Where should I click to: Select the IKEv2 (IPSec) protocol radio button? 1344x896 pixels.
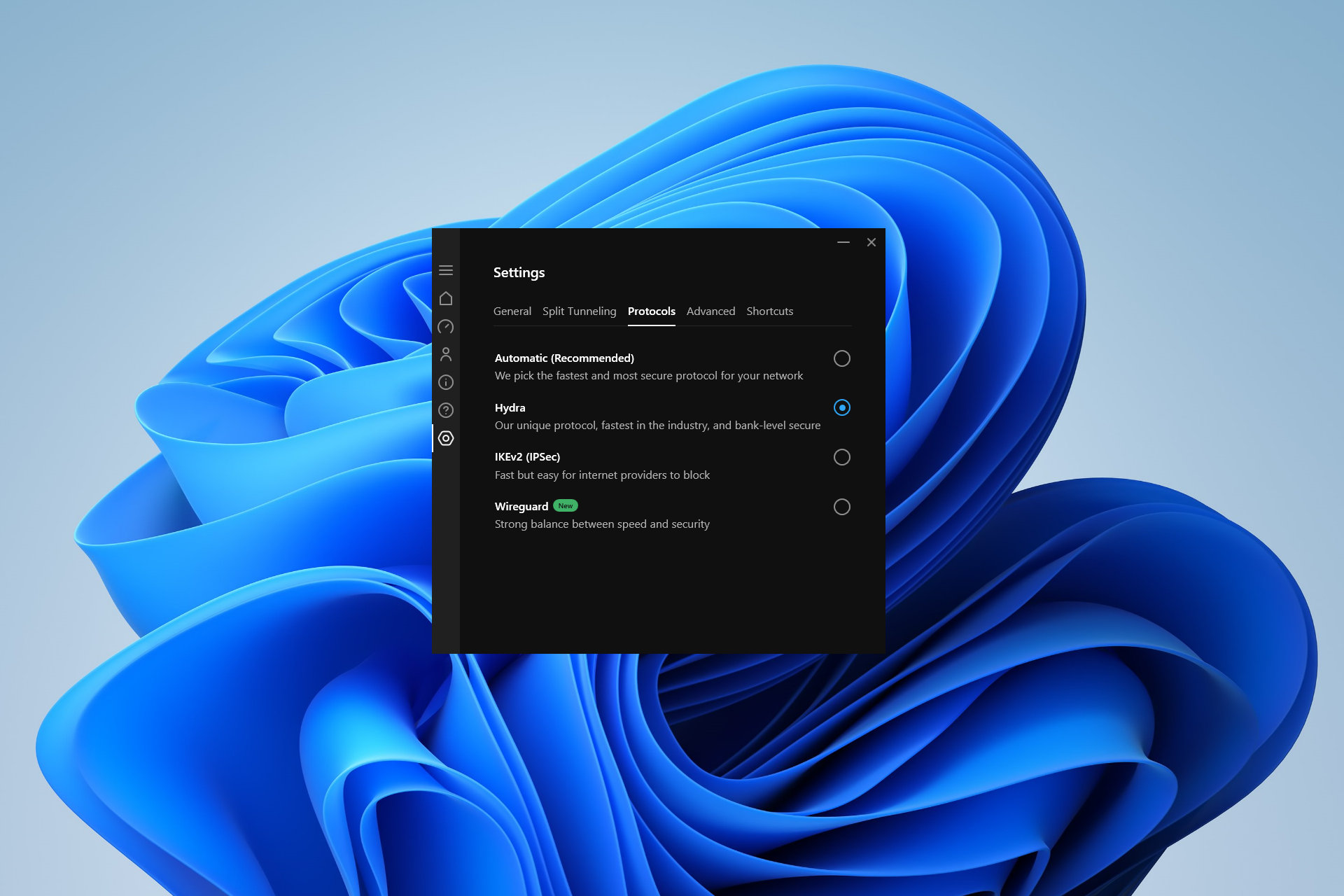tap(842, 457)
